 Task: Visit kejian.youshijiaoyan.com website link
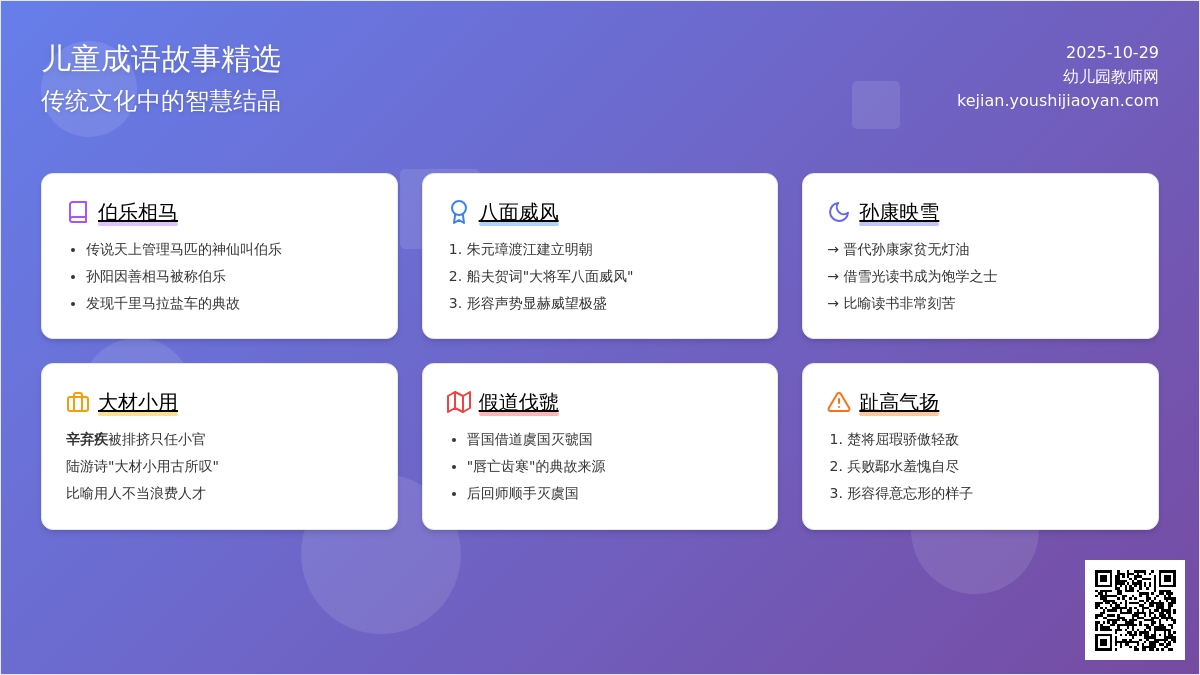[x=1058, y=100]
